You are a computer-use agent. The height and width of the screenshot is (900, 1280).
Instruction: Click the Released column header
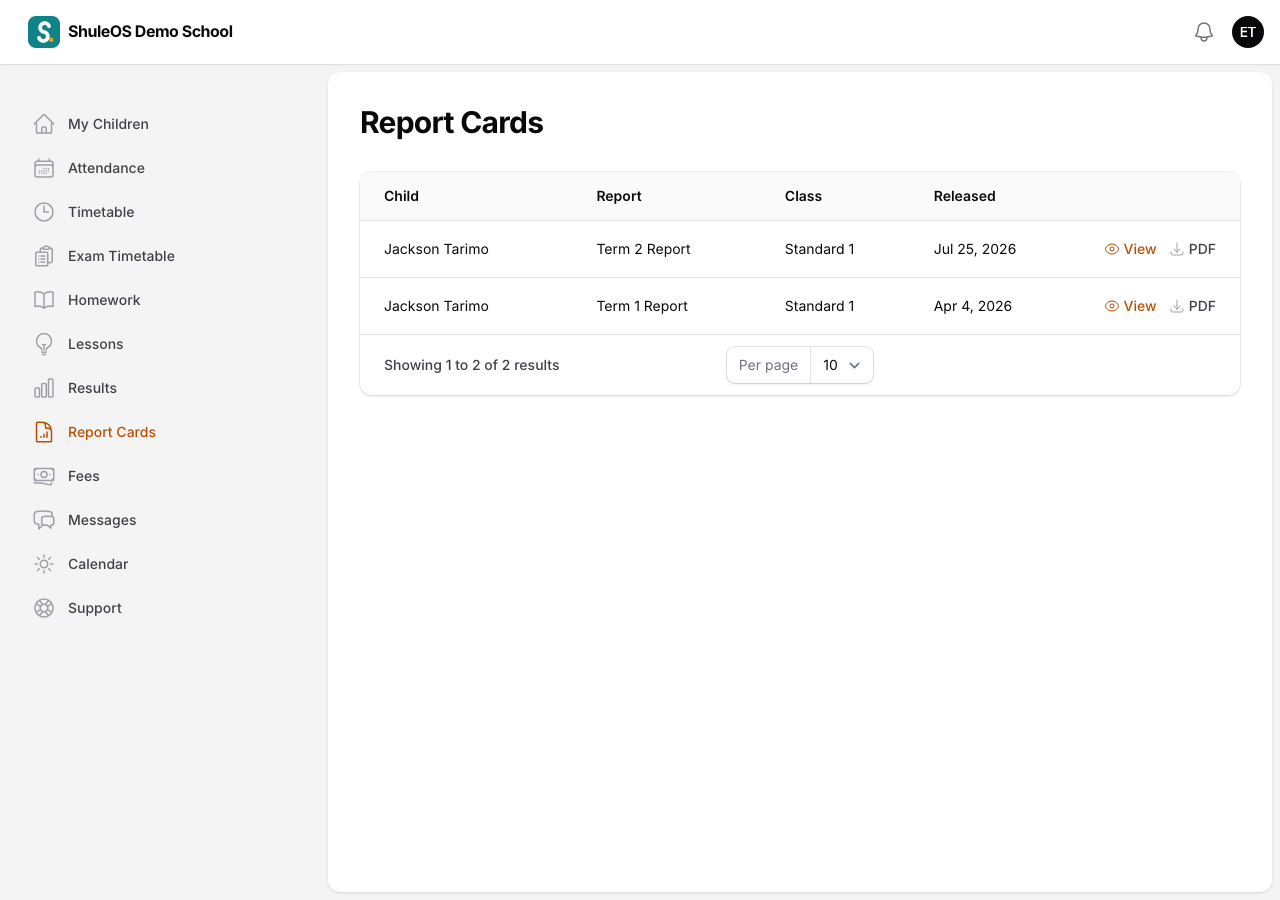point(964,196)
